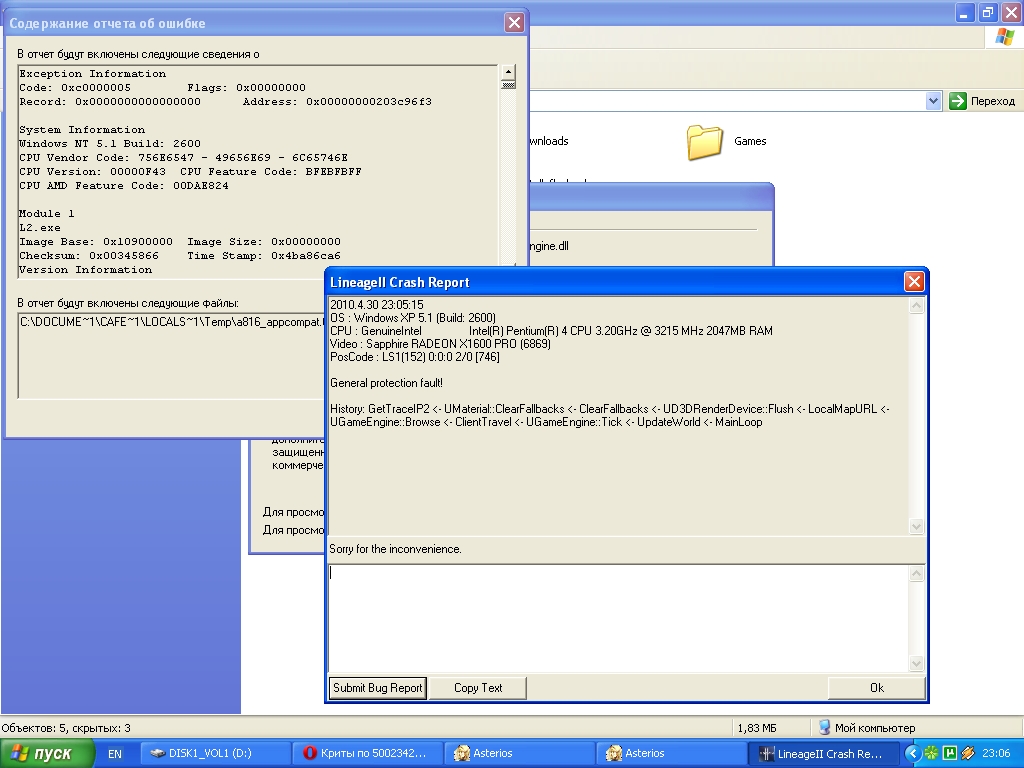The width and height of the screenshot is (1024, 768).
Task: Open ICQ green flower tray icon
Action: (932, 753)
